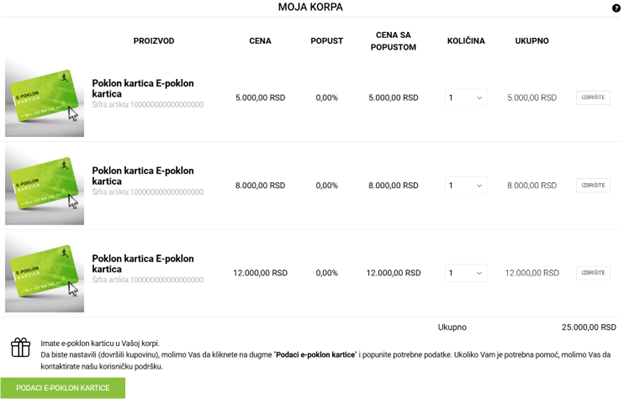Open product title in the 5.000,00 RSD row
624x399 pixels.
click(143, 88)
